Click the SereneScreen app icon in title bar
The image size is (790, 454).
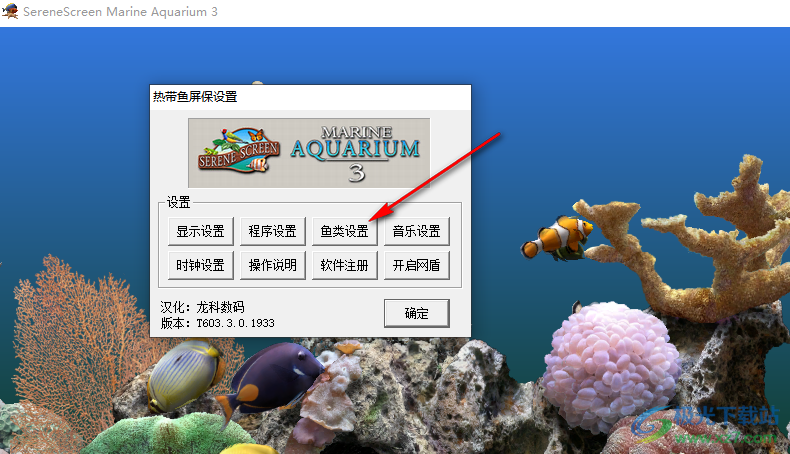(x=10, y=11)
